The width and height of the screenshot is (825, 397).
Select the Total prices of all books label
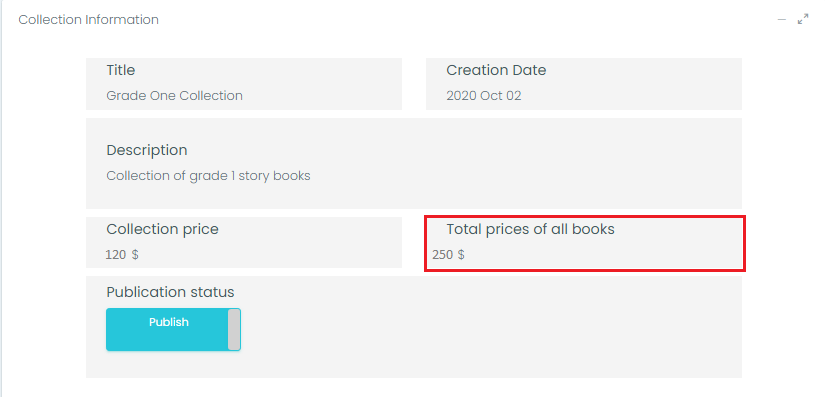tap(530, 229)
